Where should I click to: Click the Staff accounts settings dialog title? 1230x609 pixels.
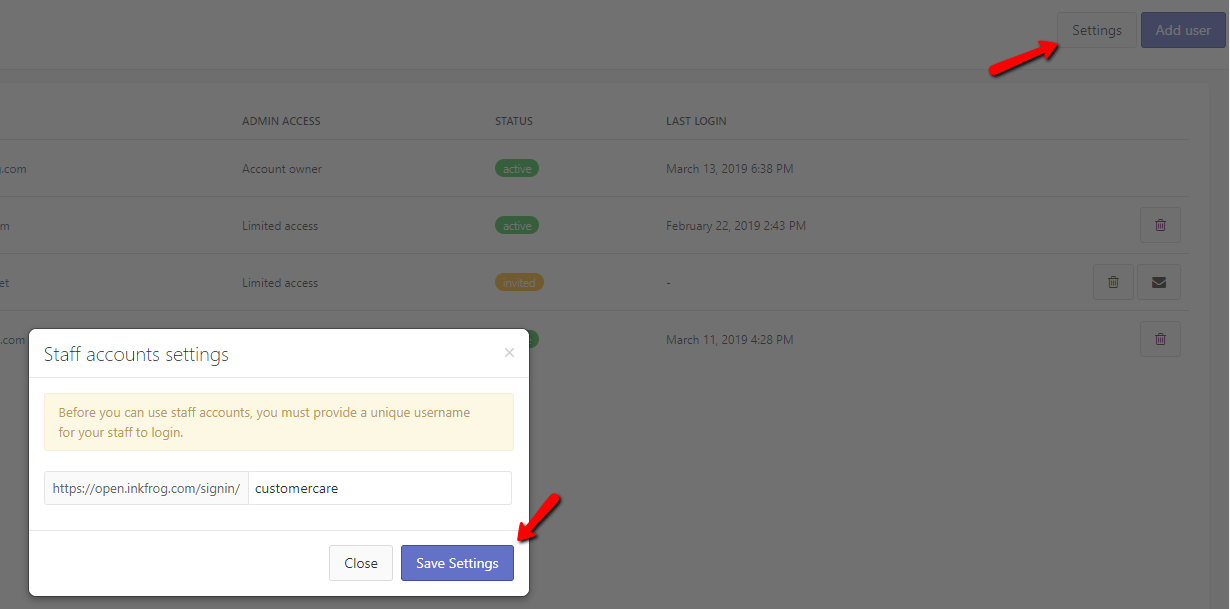(x=136, y=354)
